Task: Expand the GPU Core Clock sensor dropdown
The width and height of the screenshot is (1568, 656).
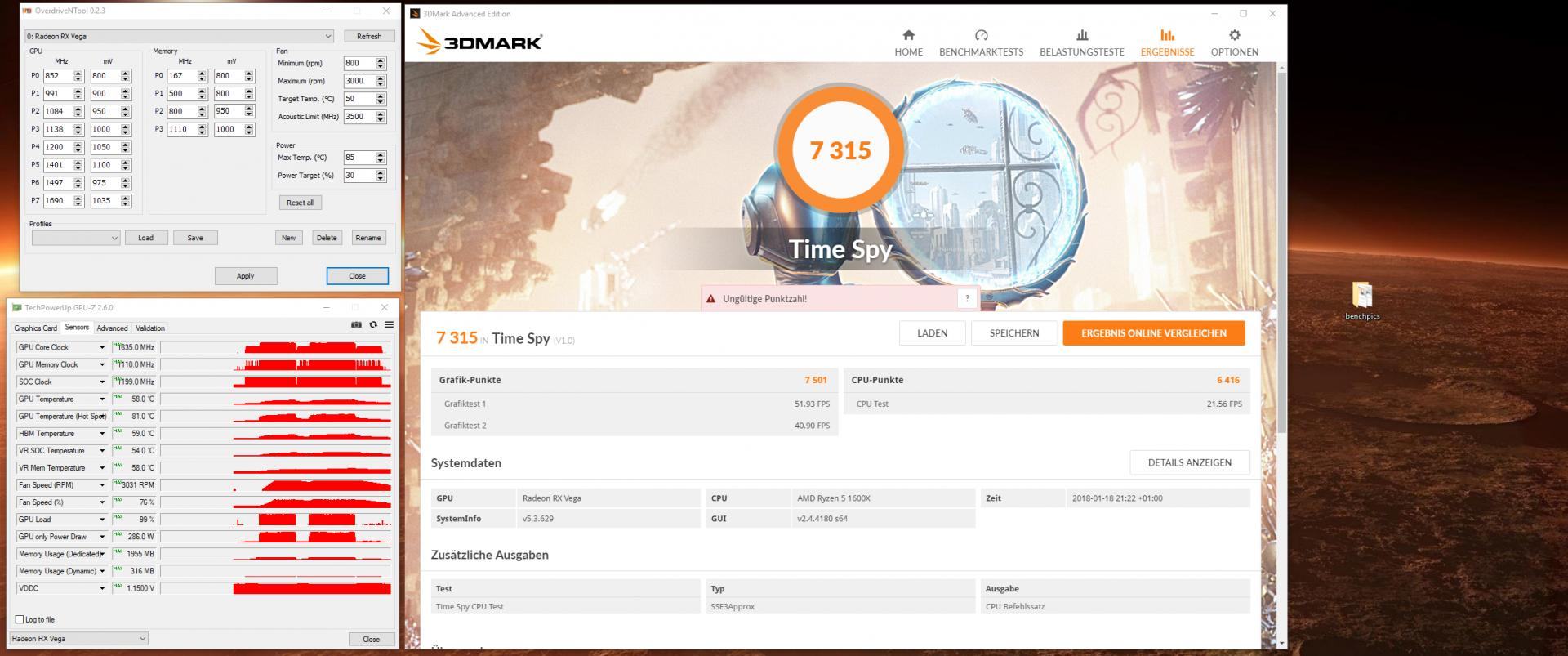Action: [102, 347]
